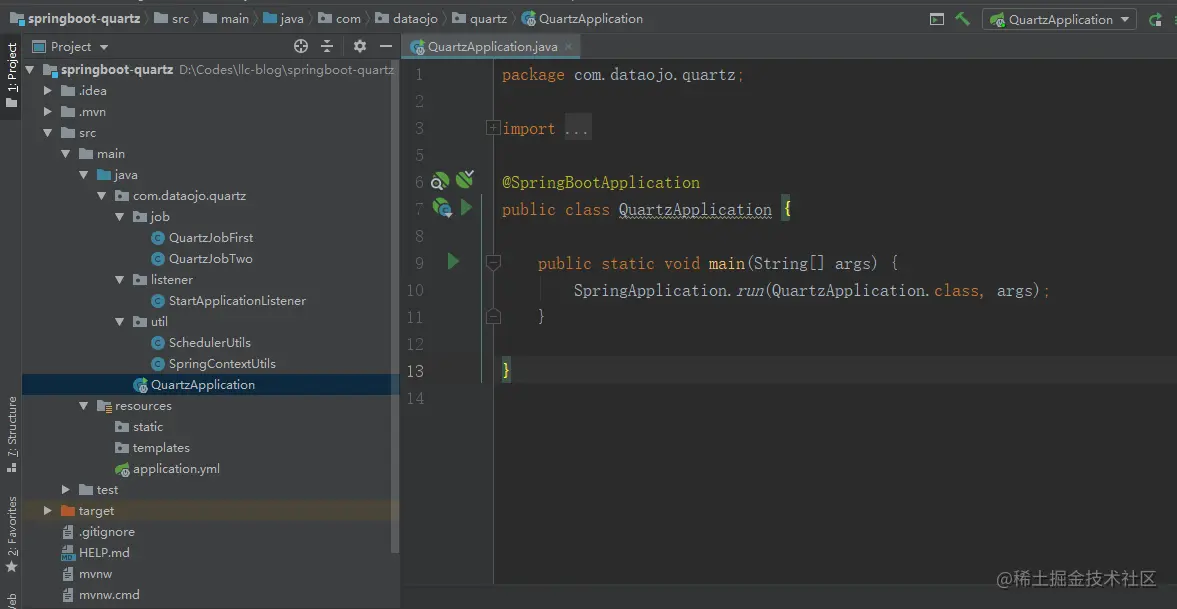Open the 7: Structure tool window tab
Screen dimensions: 1177x609
11,434
